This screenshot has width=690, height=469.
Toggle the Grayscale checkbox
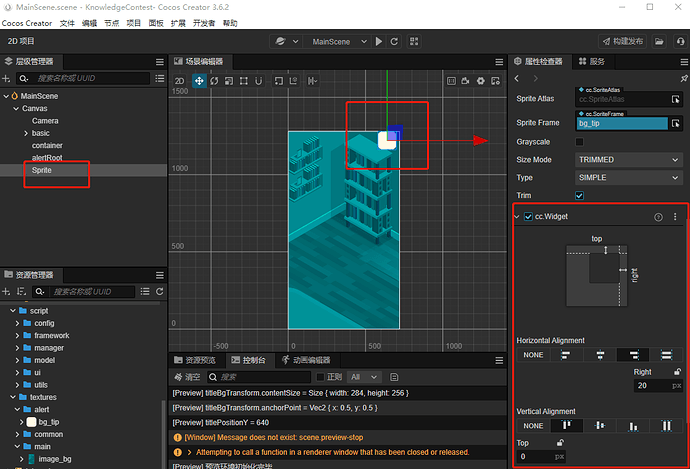coord(580,142)
